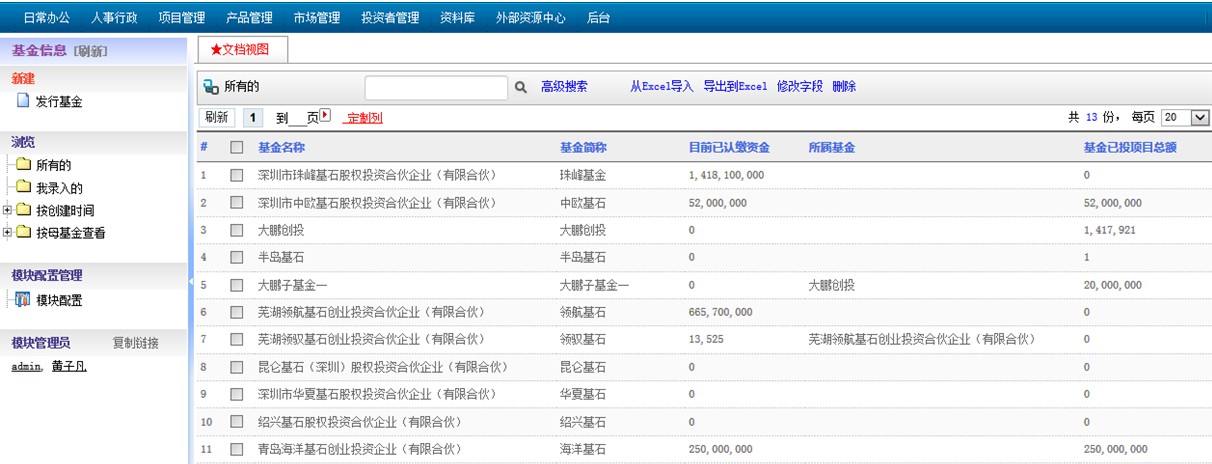Open the 投资者管理 menu
The width and height of the screenshot is (1212, 464).
pos(390,18)
